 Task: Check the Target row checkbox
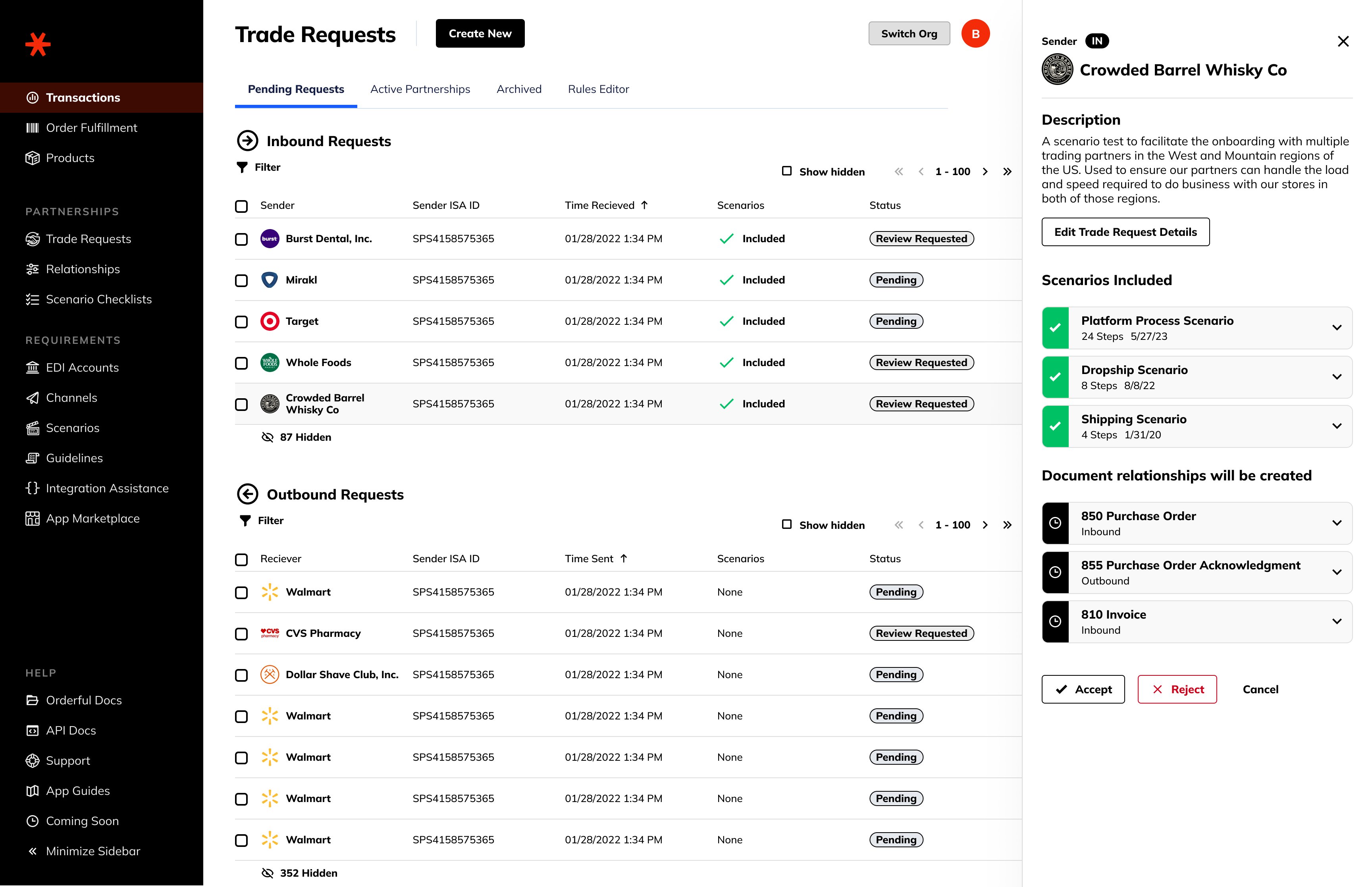tap(241, 322)
